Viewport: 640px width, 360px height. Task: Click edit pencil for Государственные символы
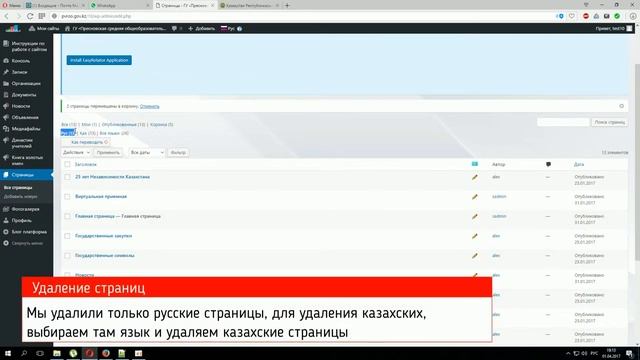475,256
